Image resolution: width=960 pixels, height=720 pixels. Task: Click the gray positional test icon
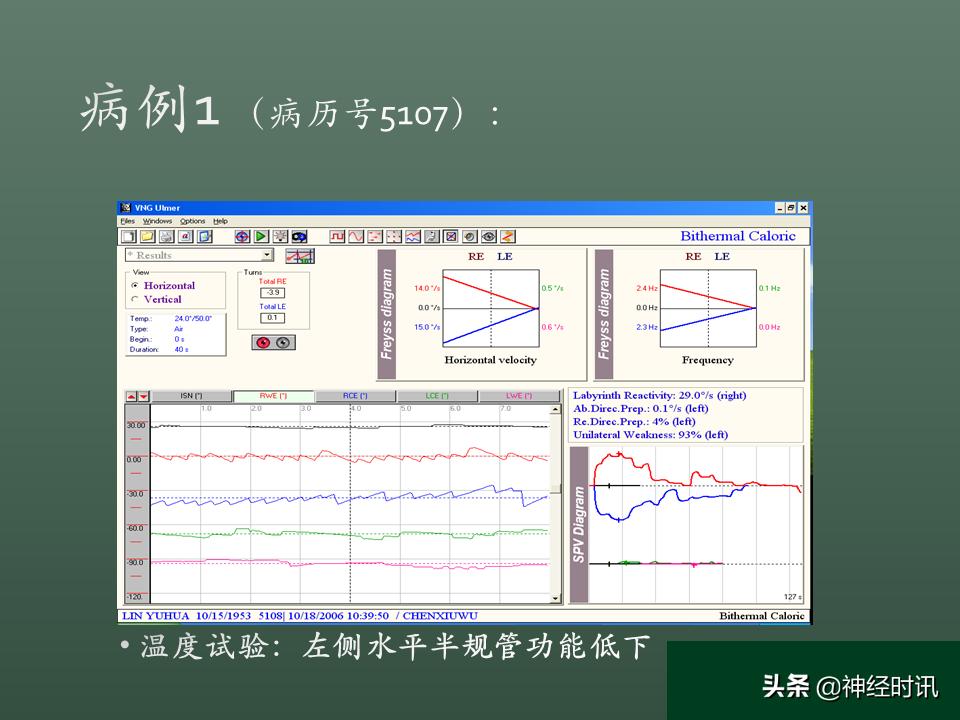tap(432, 236)
